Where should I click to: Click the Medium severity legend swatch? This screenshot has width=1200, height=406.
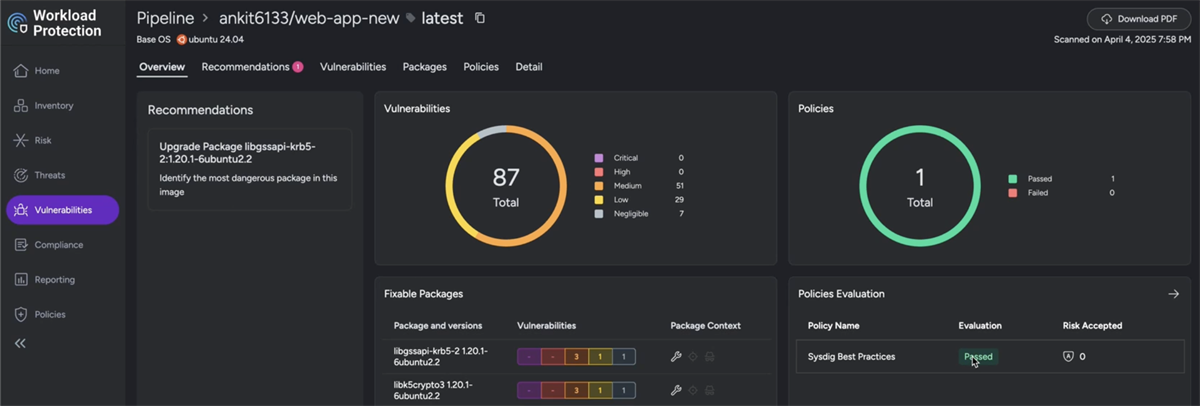coord(599,186)
